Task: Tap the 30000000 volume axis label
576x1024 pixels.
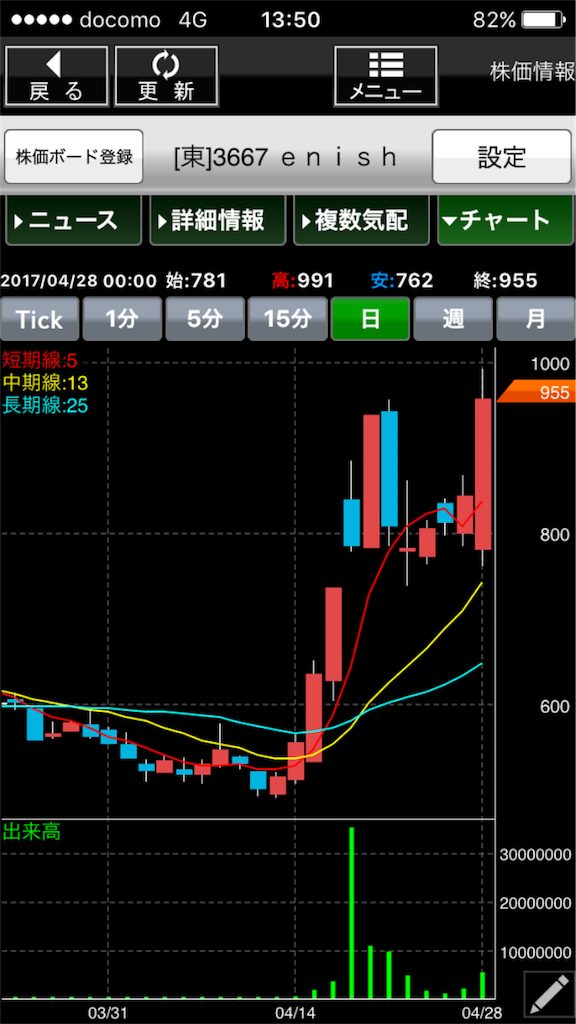Action: pos(536,854)
